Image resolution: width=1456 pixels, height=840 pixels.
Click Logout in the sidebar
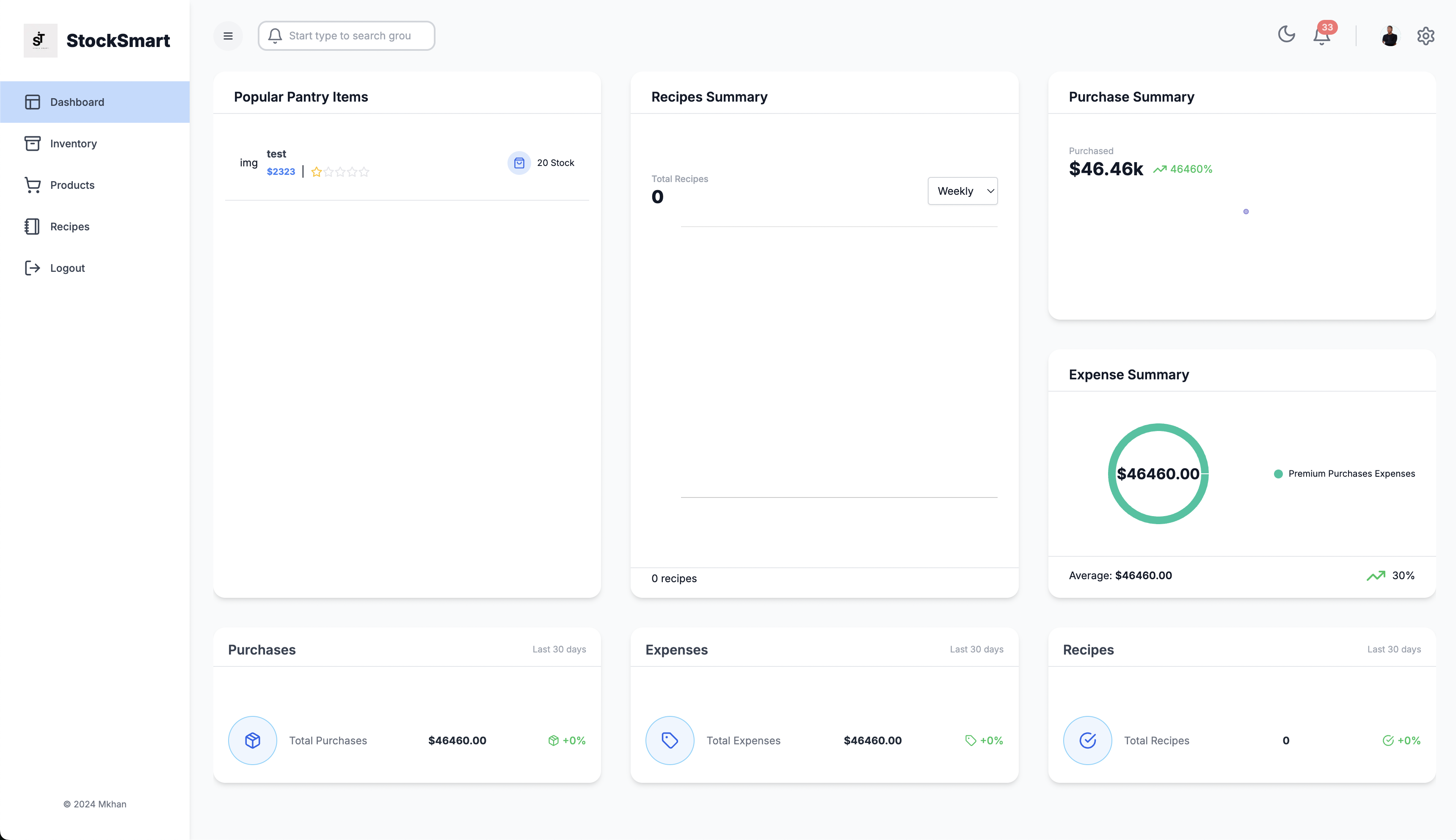click(x=67, y=268)
